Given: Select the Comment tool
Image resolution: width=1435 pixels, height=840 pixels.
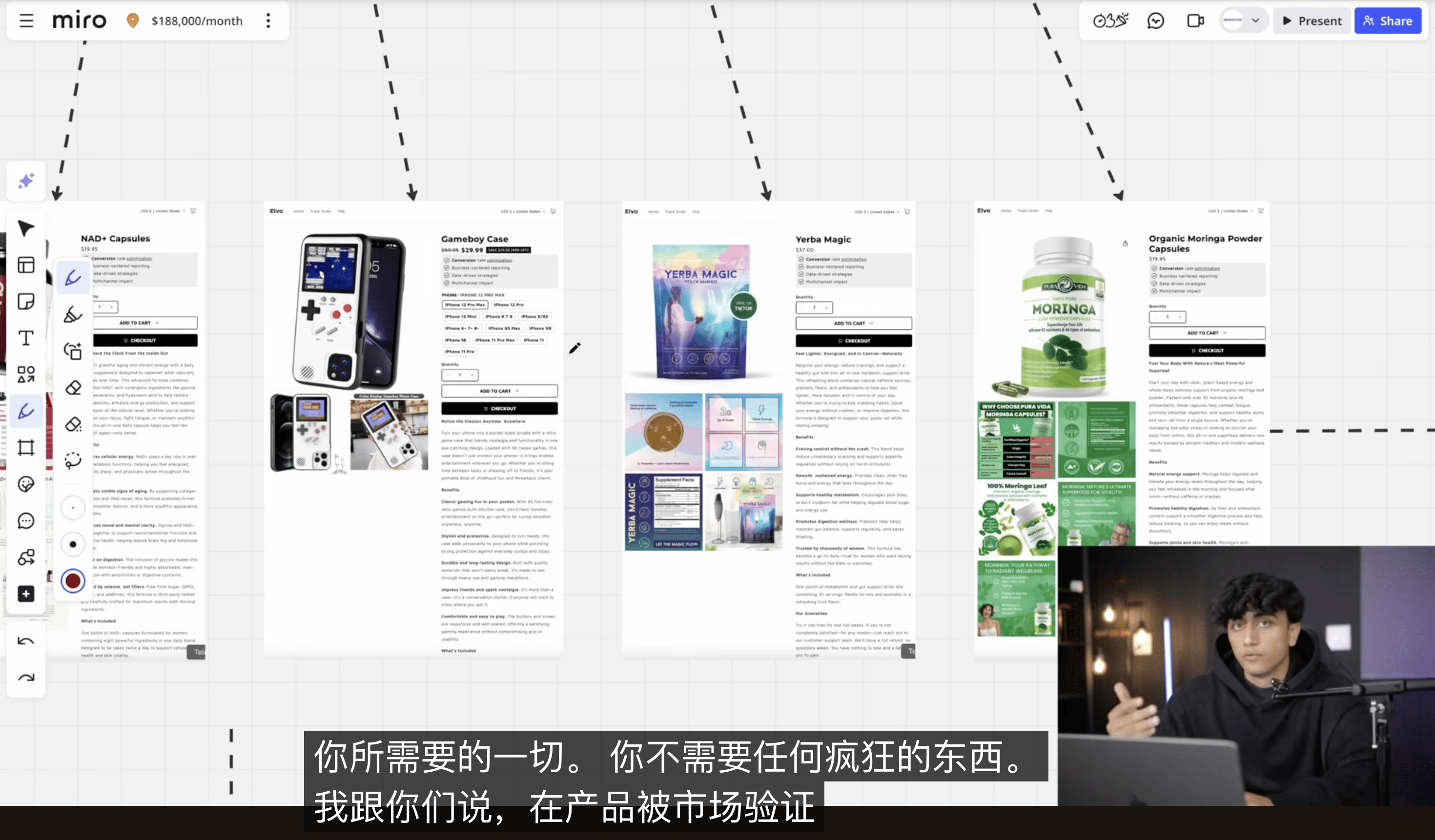Looking at the screenshot, I should pos(25,521).
